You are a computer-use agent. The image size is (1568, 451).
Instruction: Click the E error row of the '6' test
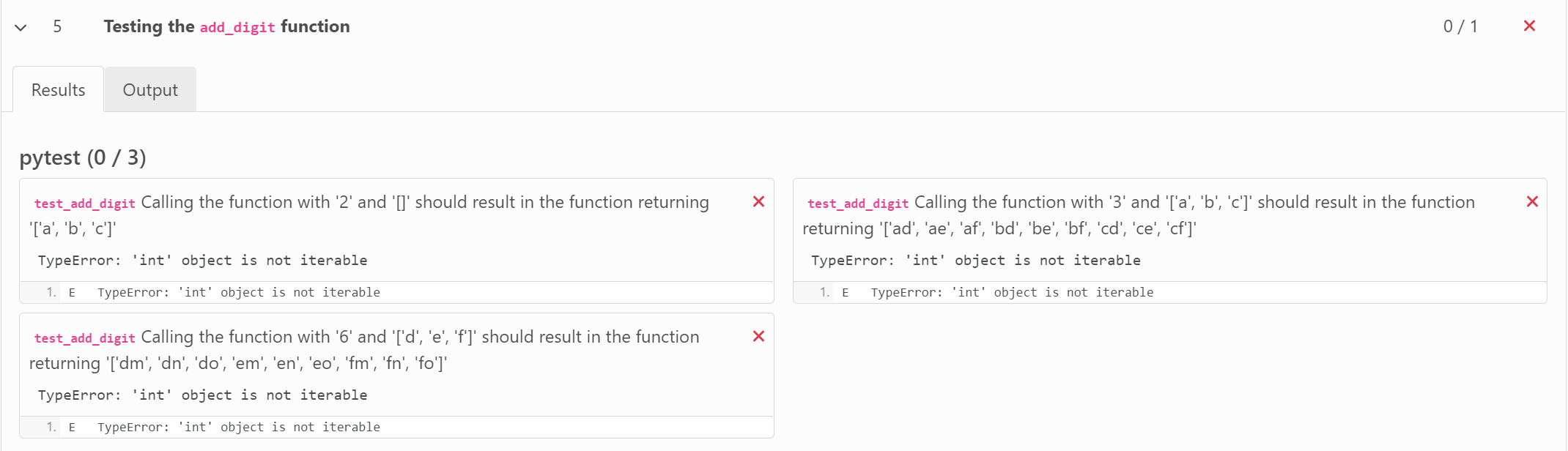tap(70, 427)
